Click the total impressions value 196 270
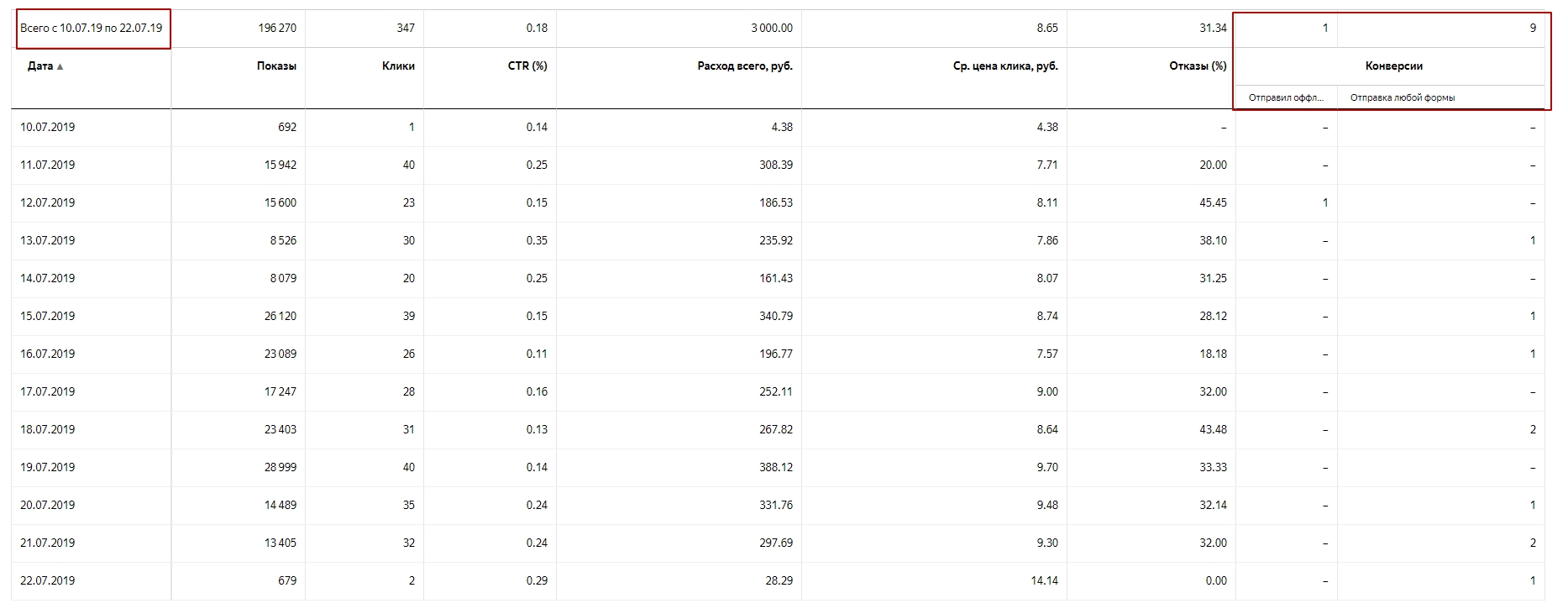 pos(277,28)
